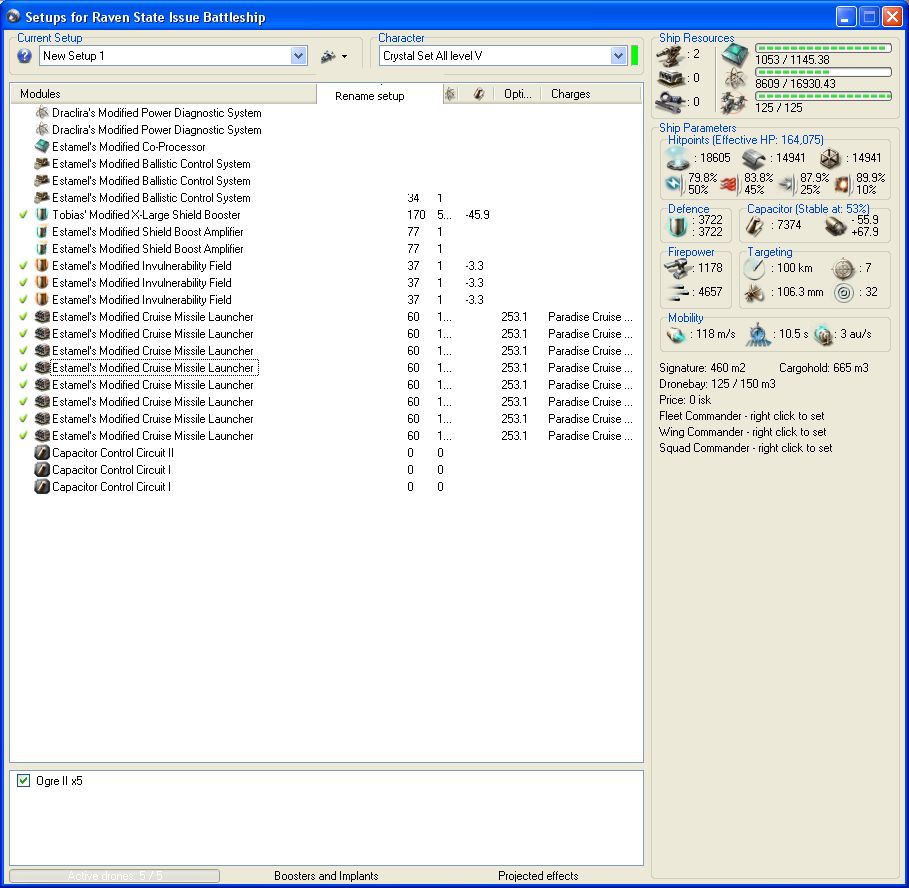
Task: Click the max locked targets icon showing 7
Action: pyautogui.click(x=843, y=268)
